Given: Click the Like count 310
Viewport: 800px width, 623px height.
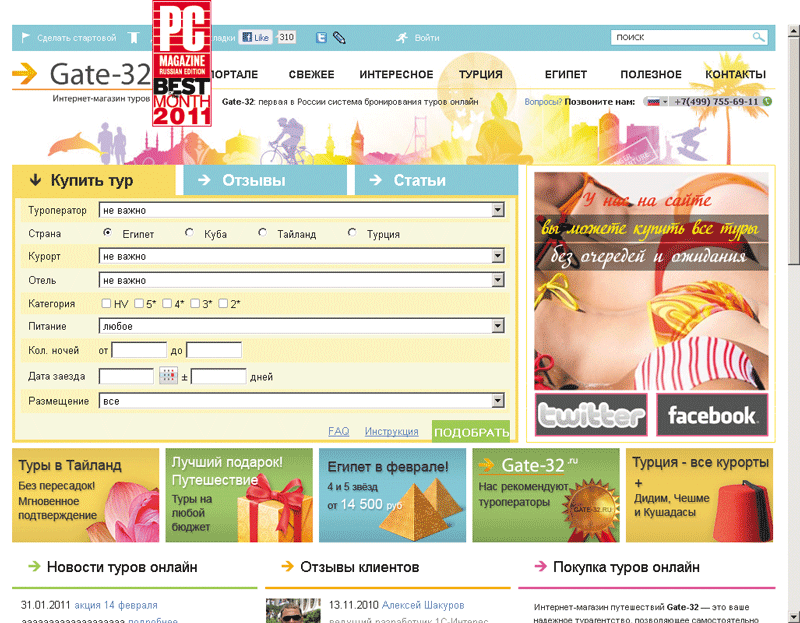Looking at the screenshot, I should pyautogui.click(x=286, y=37).
